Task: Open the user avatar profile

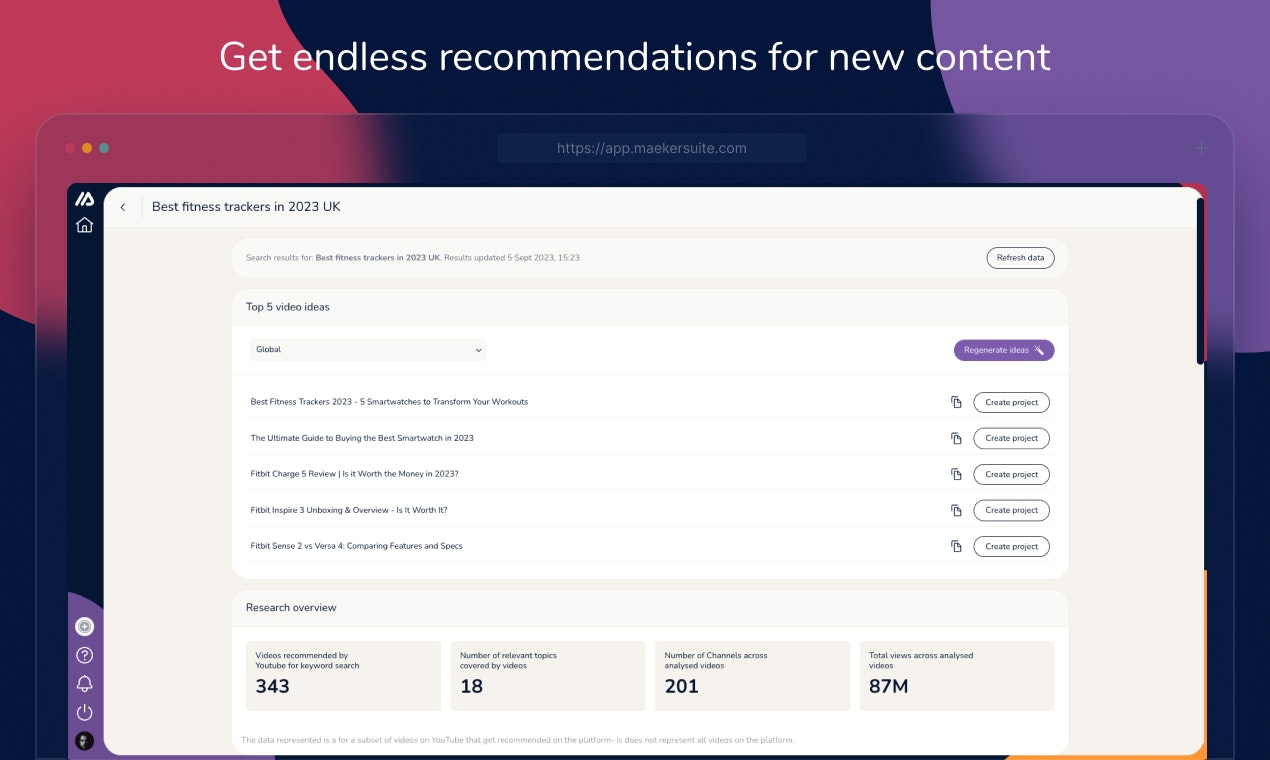Action: (x=85, y=741)
